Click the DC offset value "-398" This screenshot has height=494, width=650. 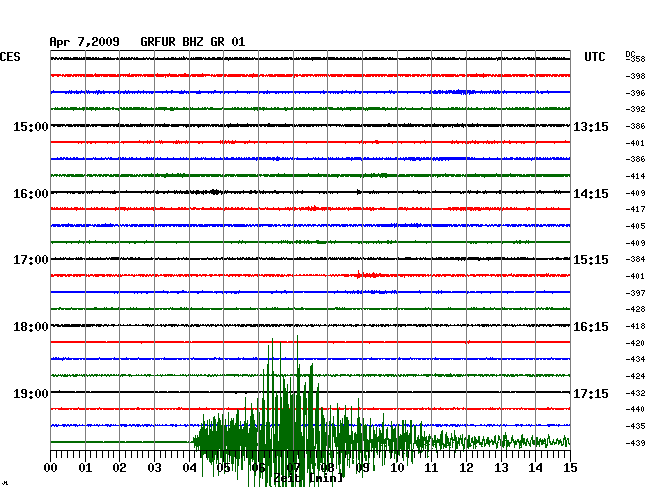point(635,76)
